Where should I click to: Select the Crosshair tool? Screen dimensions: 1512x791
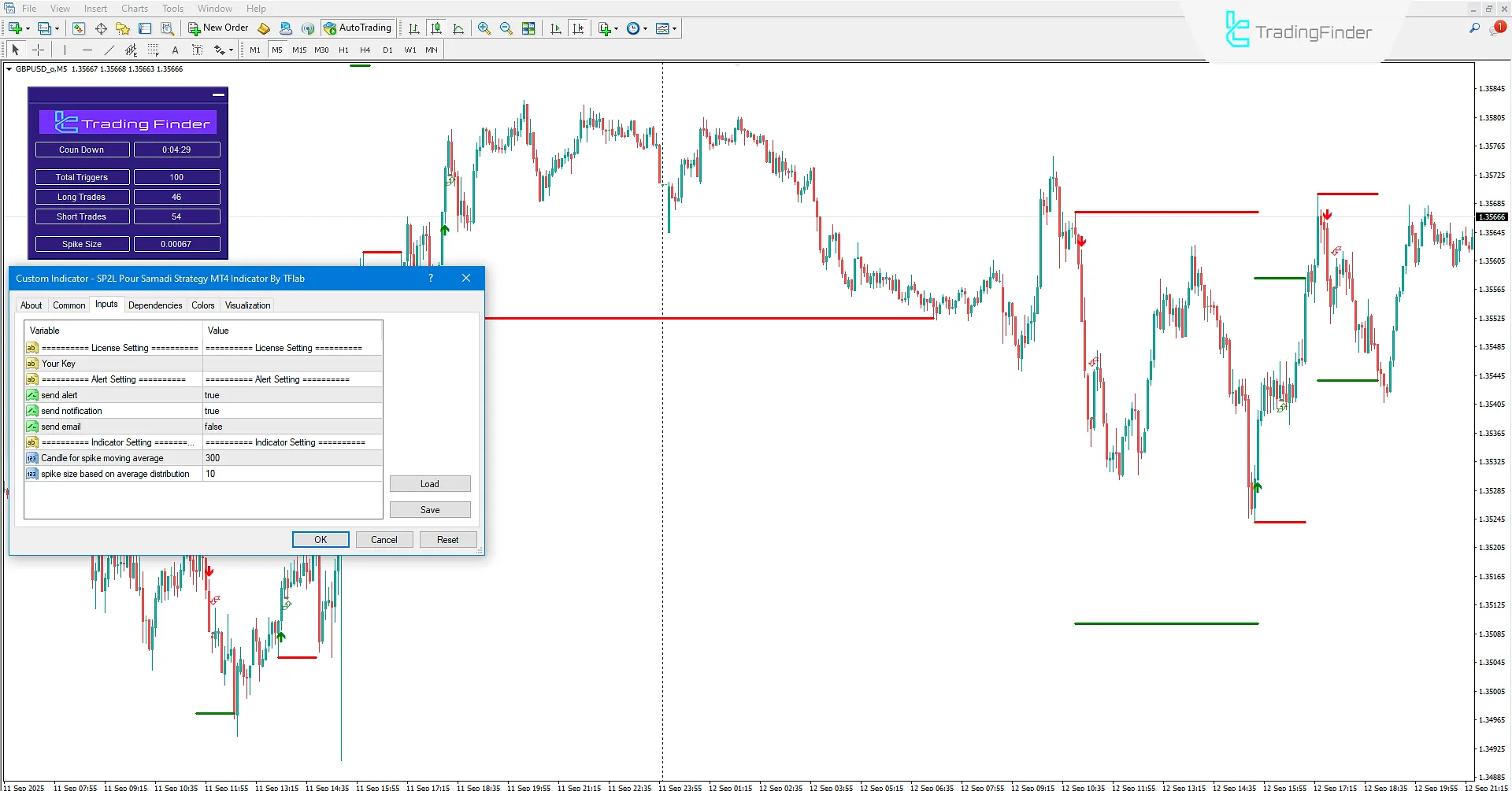pyautogui.click(x=38, y=50)
